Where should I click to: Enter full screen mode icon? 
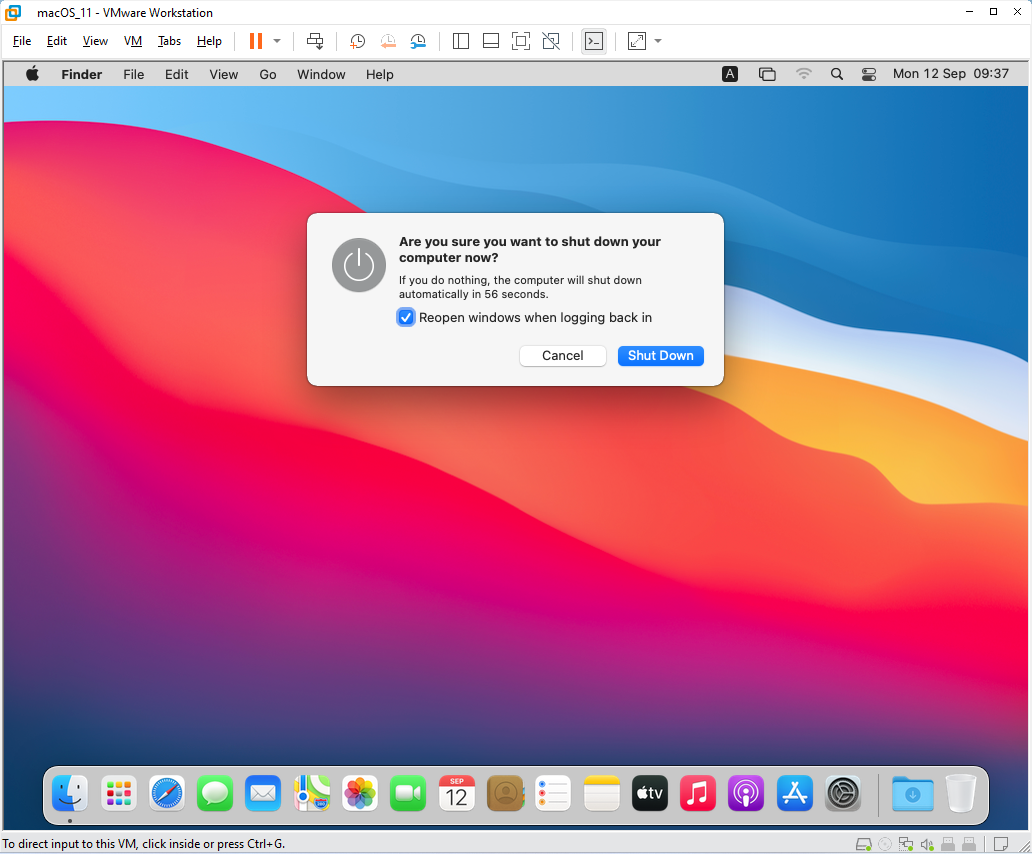[x=521, y=41]
